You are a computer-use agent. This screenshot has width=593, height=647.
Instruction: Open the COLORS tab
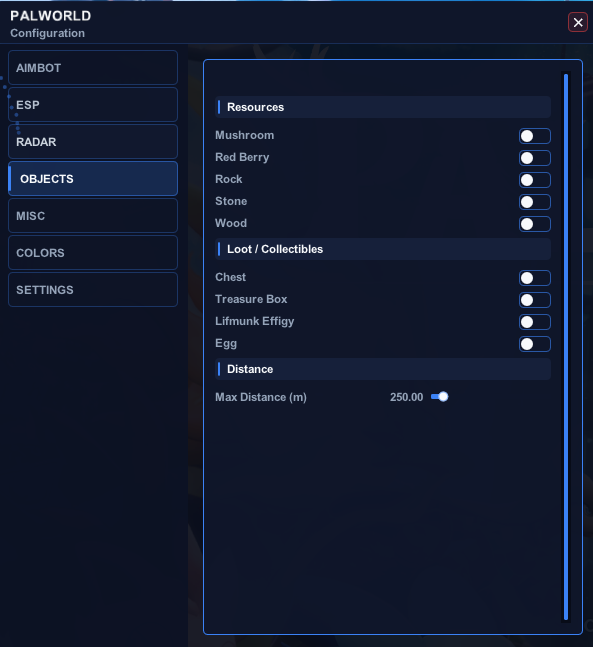[93, 253]
